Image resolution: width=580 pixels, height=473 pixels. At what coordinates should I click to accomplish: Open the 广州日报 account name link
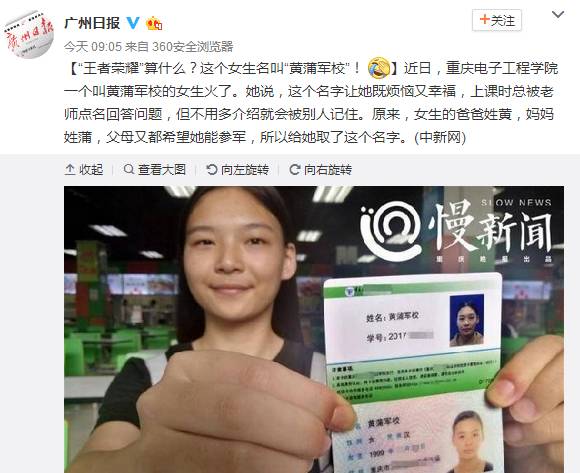tap(92, 23)
